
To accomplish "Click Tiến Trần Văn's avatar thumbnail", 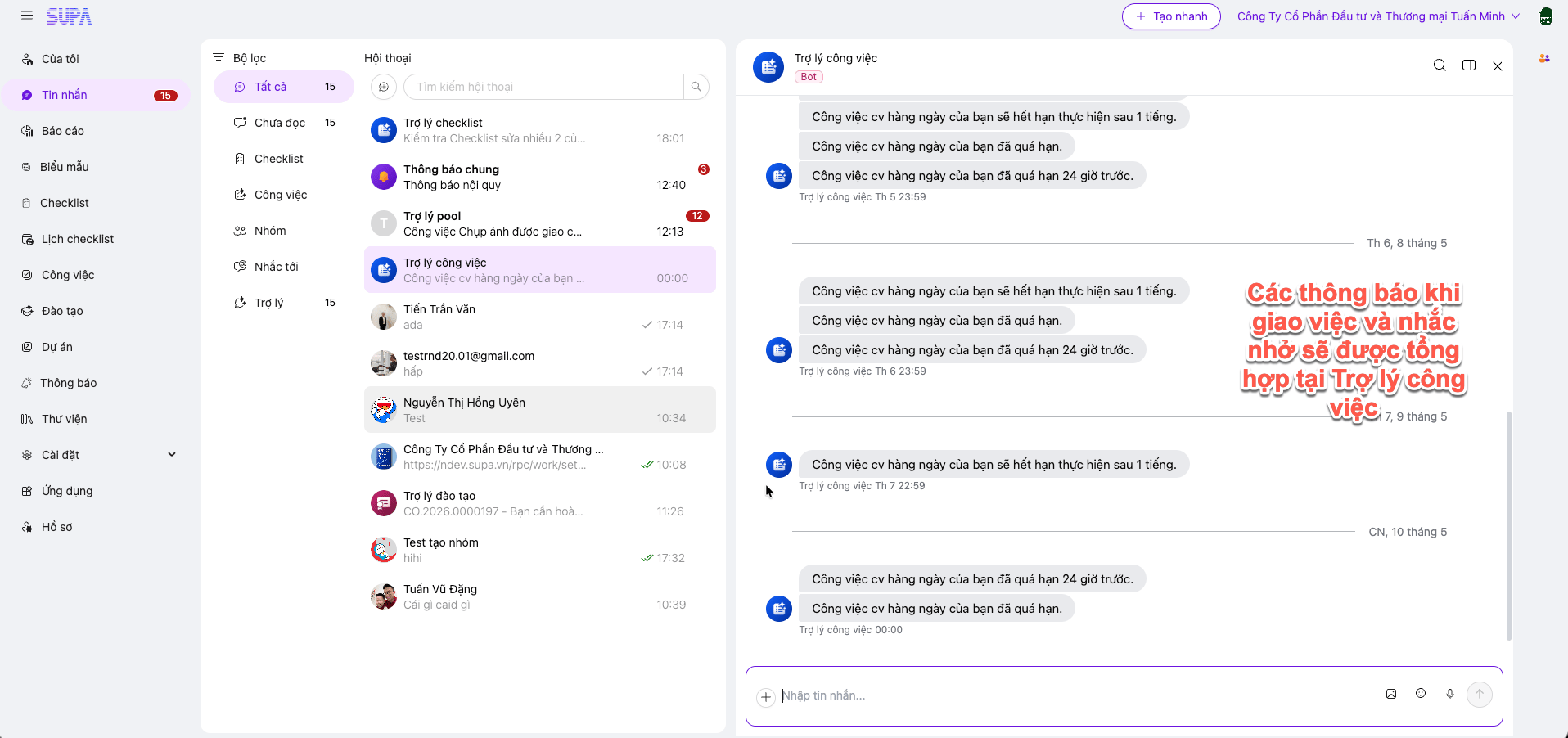I will (384, 317).
